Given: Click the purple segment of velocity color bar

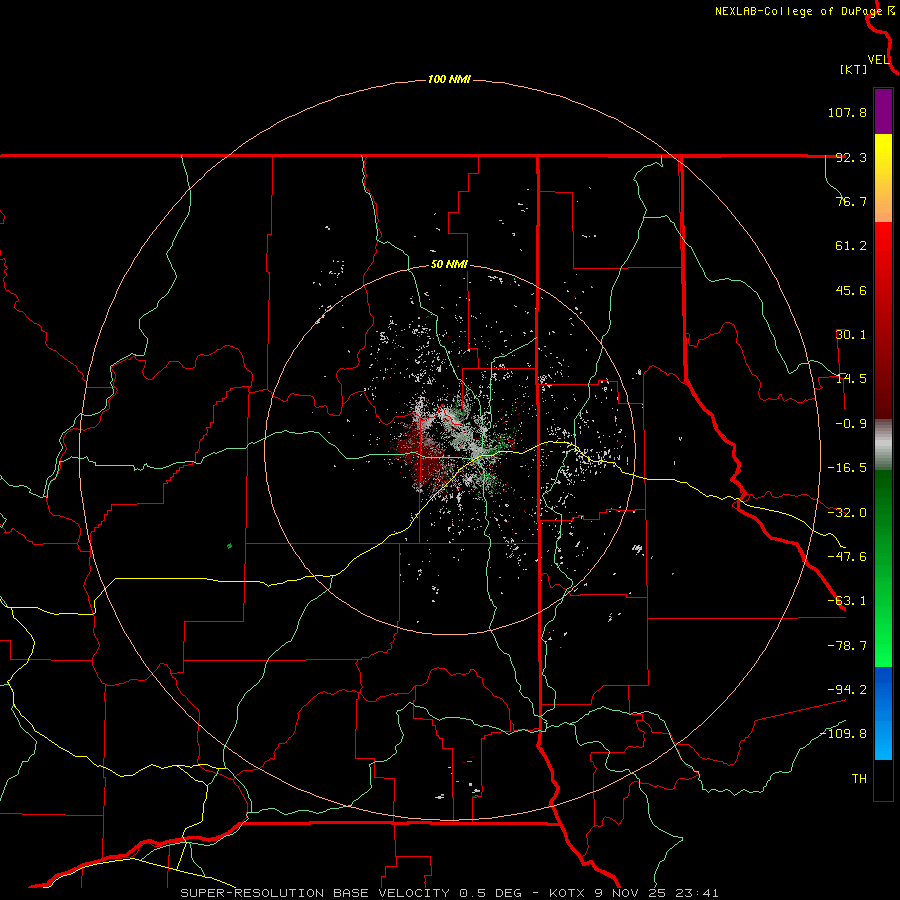Looking at the screenshot, I should (883, 111).
